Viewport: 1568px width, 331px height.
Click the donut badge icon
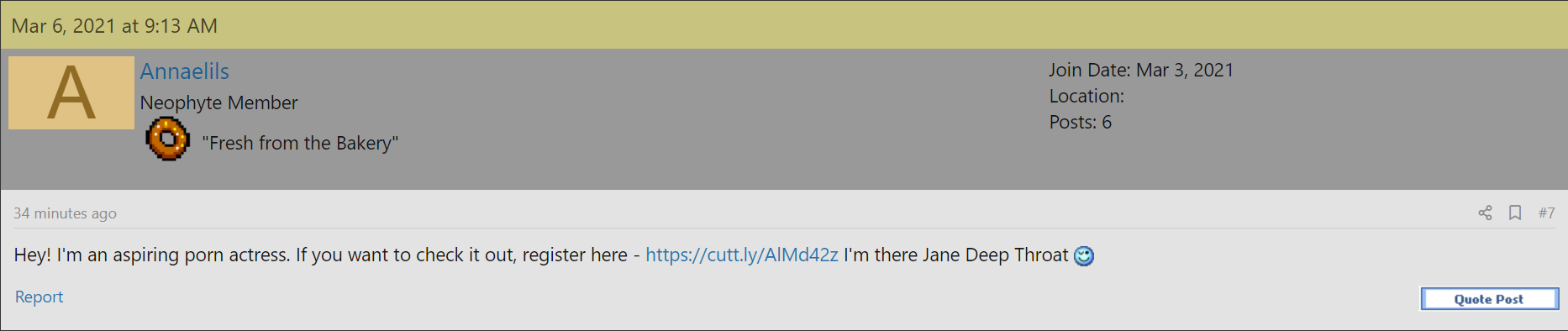pos(168,139)
